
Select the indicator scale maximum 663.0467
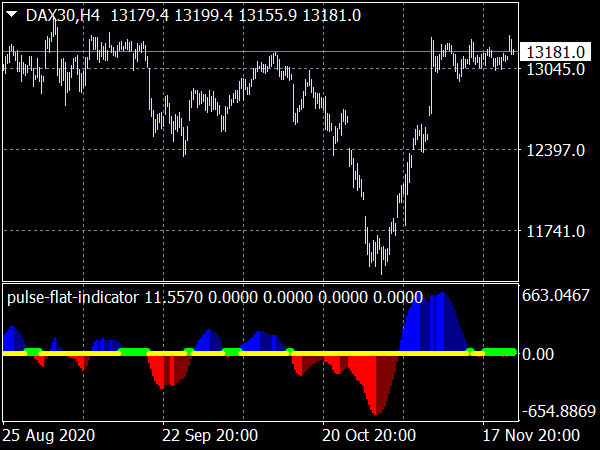tap(556, 295)
